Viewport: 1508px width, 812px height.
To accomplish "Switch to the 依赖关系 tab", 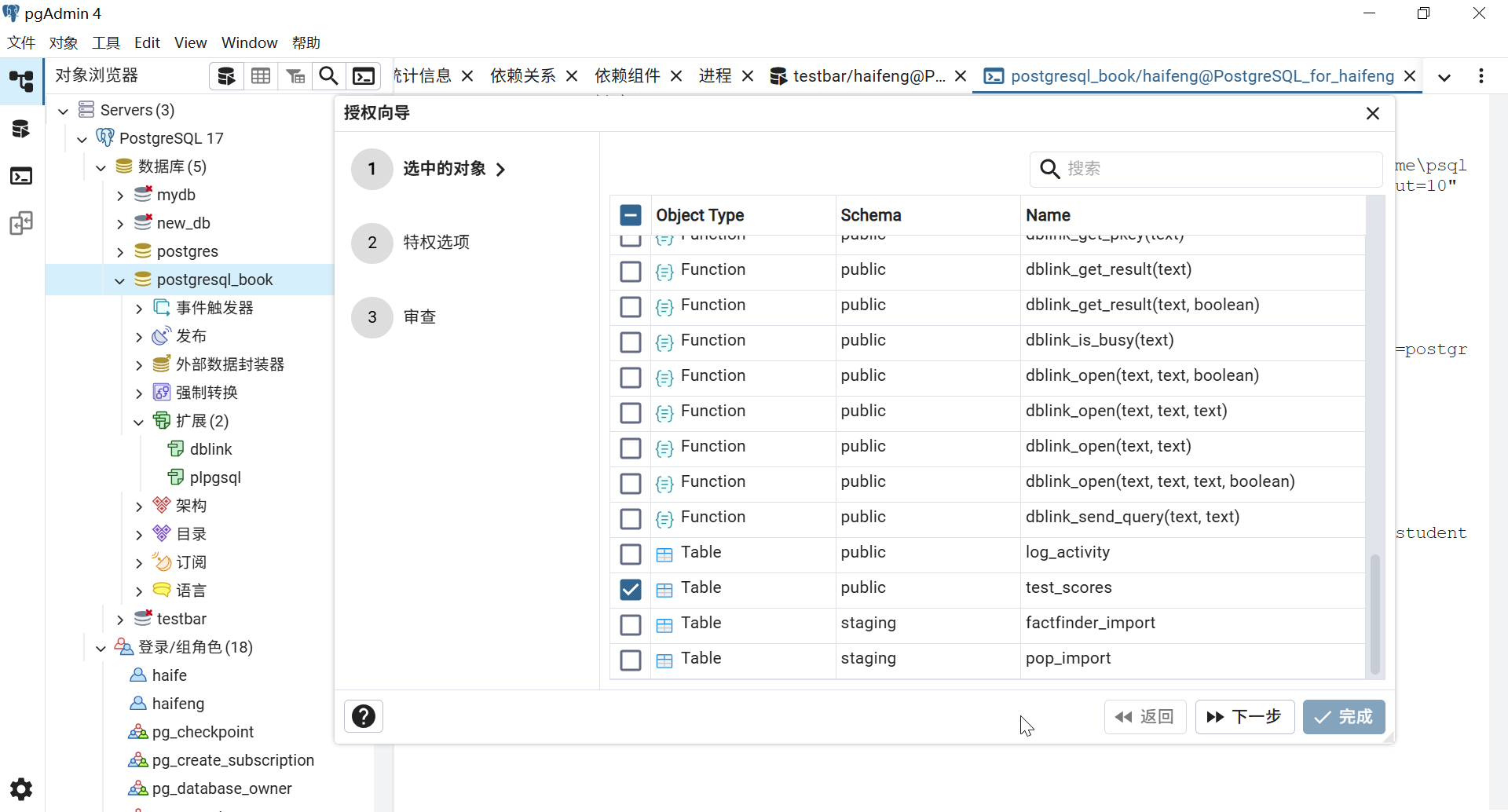I will pos(522,76).
